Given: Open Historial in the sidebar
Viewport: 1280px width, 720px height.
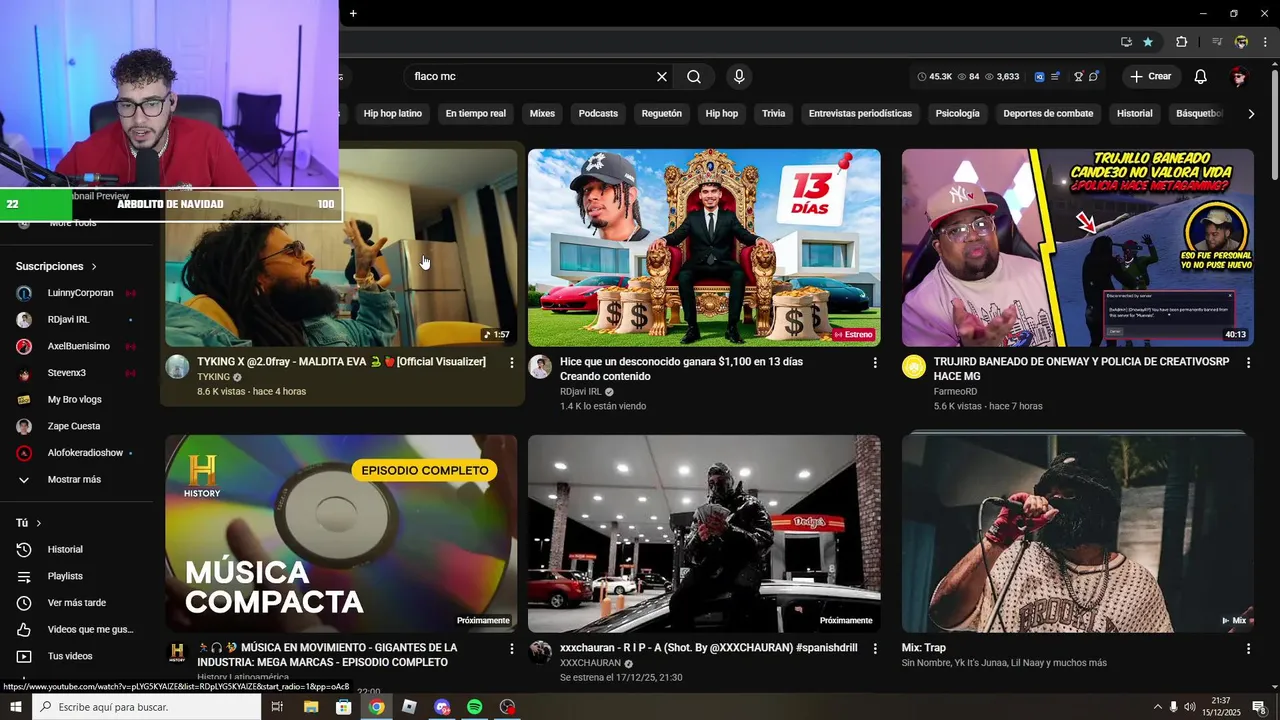Looking at the screenshot, I should click(77, 549).
